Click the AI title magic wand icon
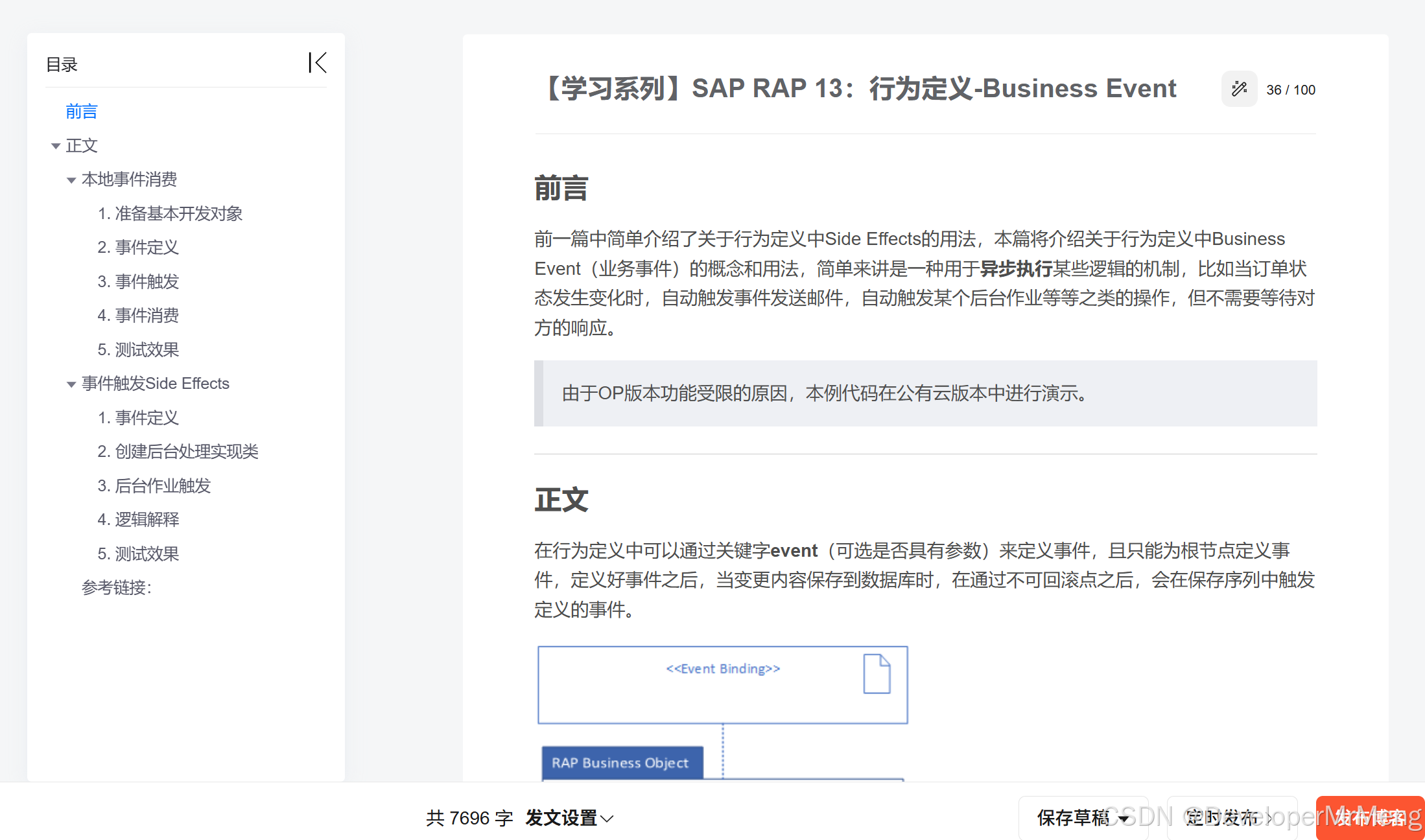 click(1239, 89)
